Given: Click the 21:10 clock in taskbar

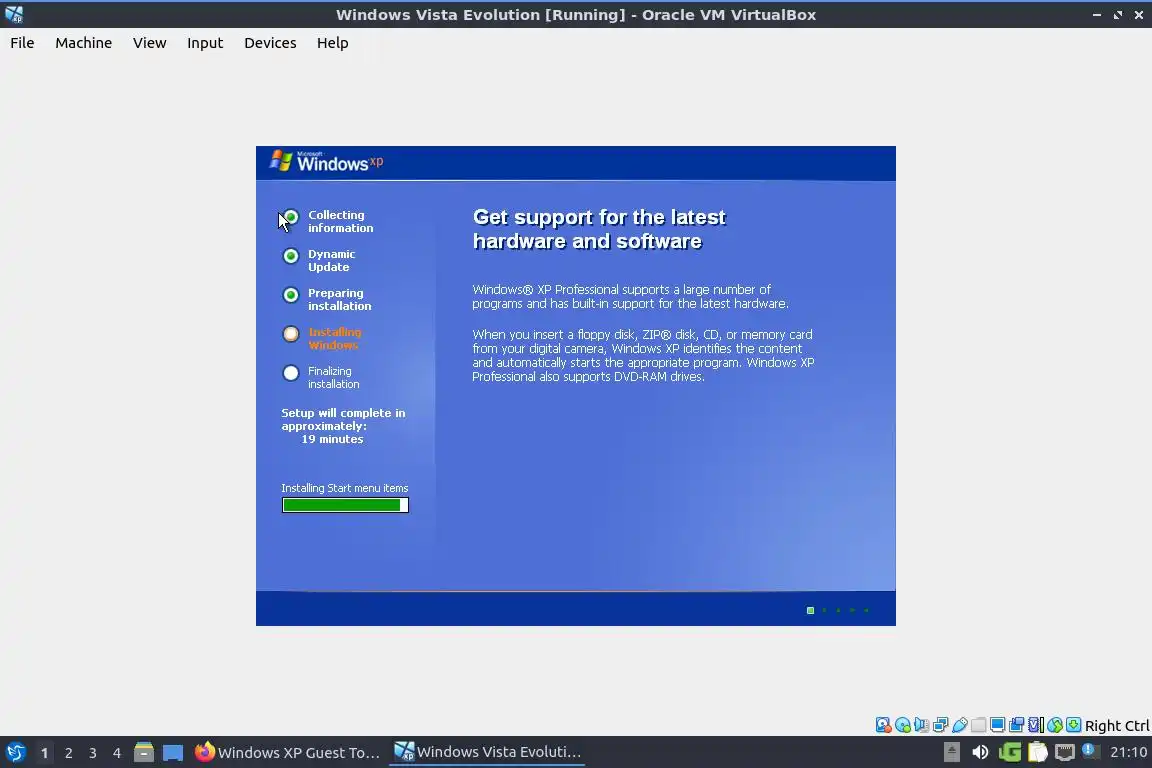Looking at the screenshot, I should [x=1128, y=752].
